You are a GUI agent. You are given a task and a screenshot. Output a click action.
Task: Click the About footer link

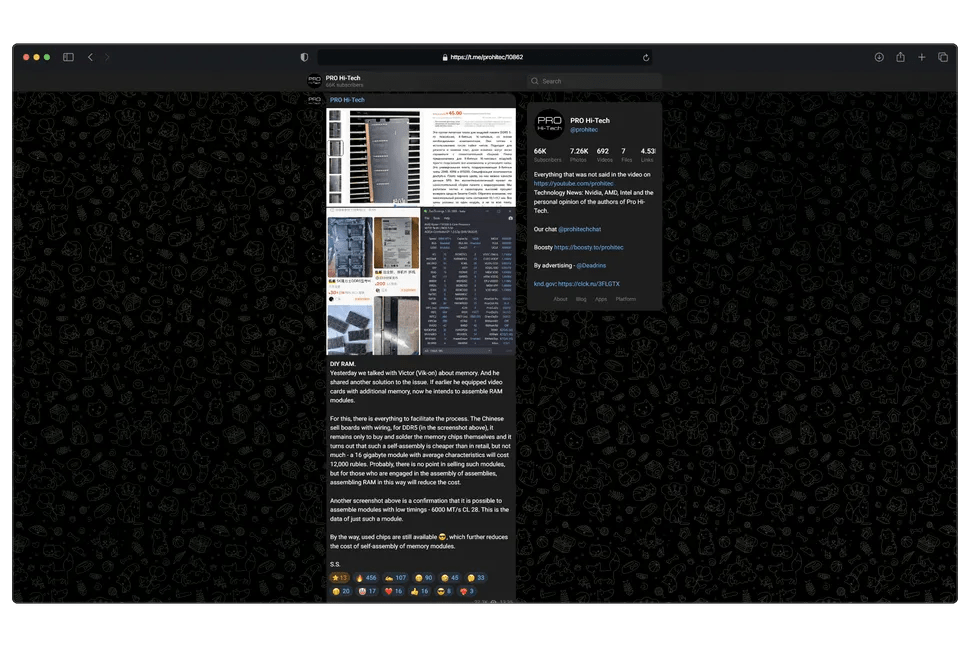[x=560, y=299]
